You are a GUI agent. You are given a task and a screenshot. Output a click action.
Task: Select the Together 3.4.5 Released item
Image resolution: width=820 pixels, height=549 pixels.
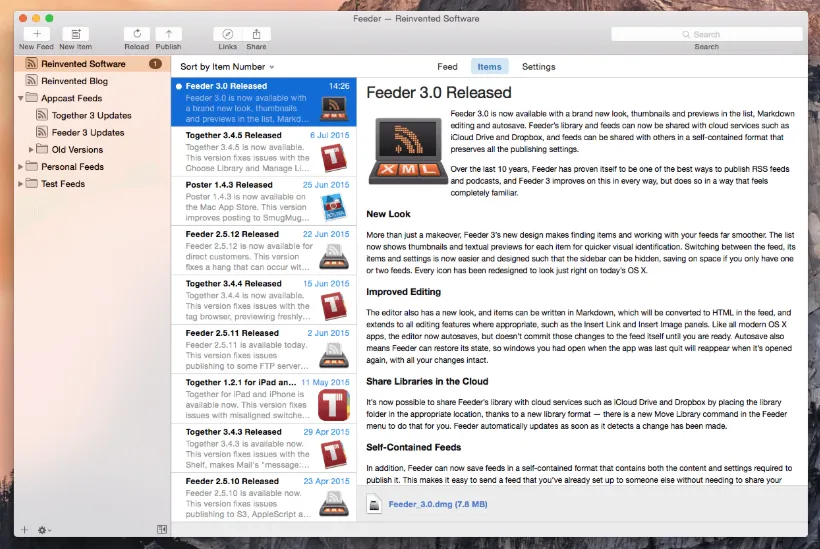click(264, 152)
